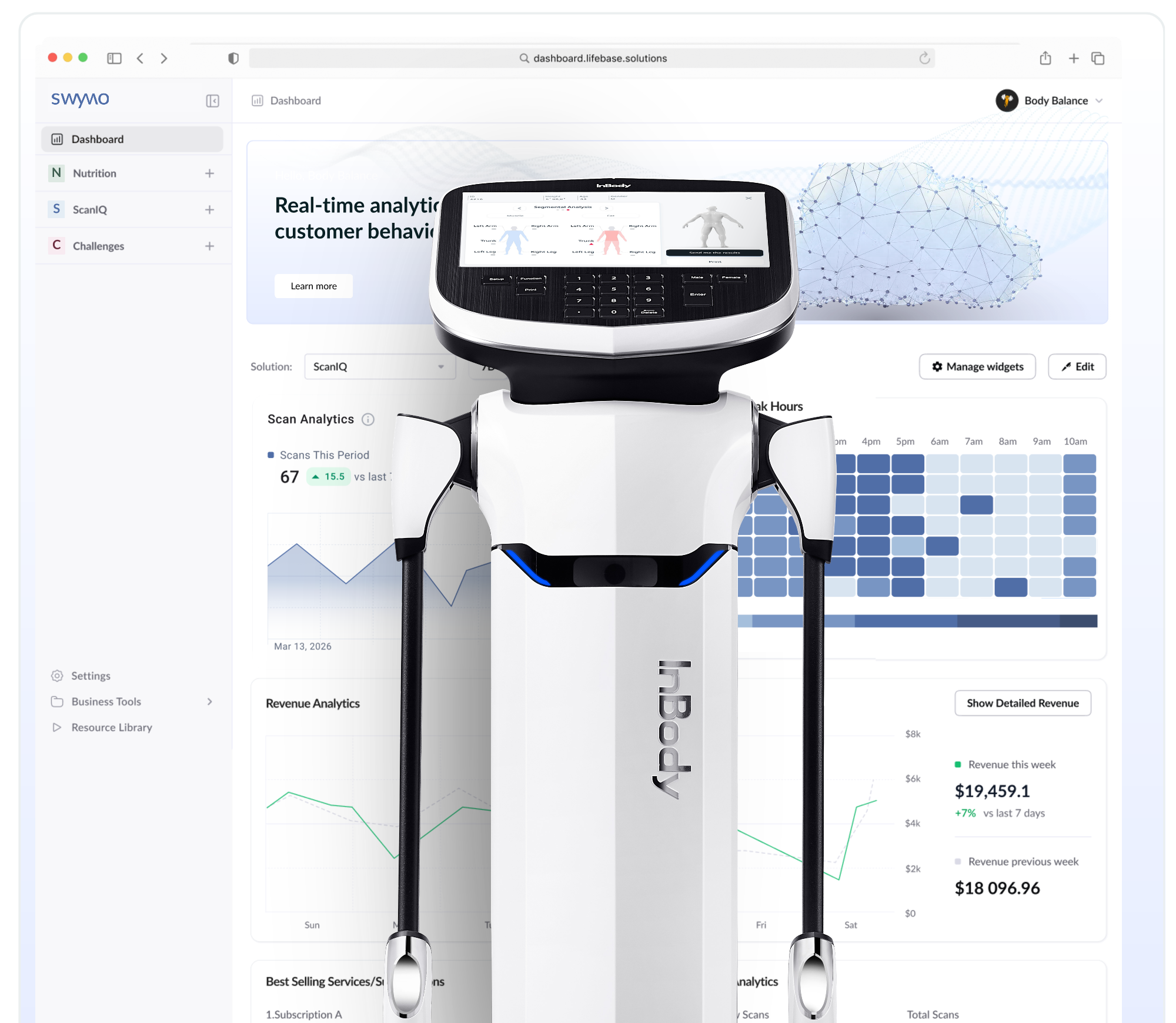Click the 15.5 increase badge
The width and height of the screenshot is (1176, 1023).
click(x=329, y=477)
